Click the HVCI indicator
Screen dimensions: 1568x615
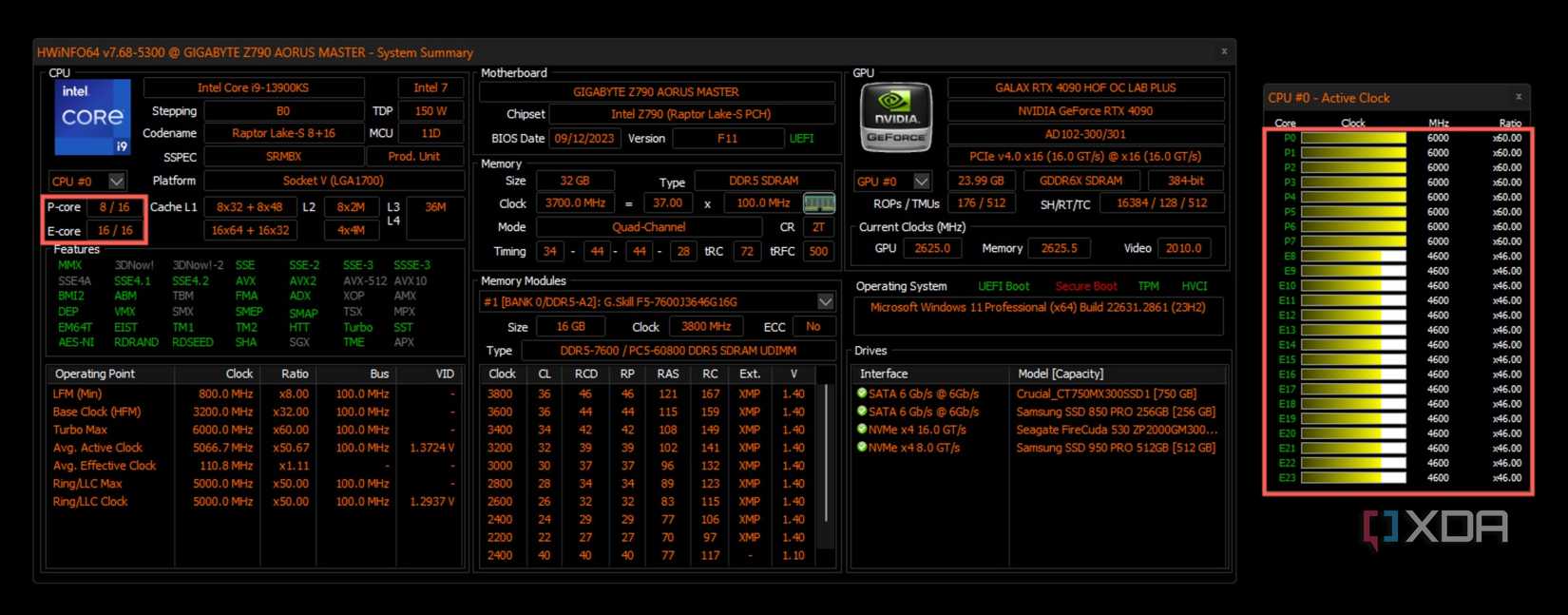click(x=1194, y=286)
